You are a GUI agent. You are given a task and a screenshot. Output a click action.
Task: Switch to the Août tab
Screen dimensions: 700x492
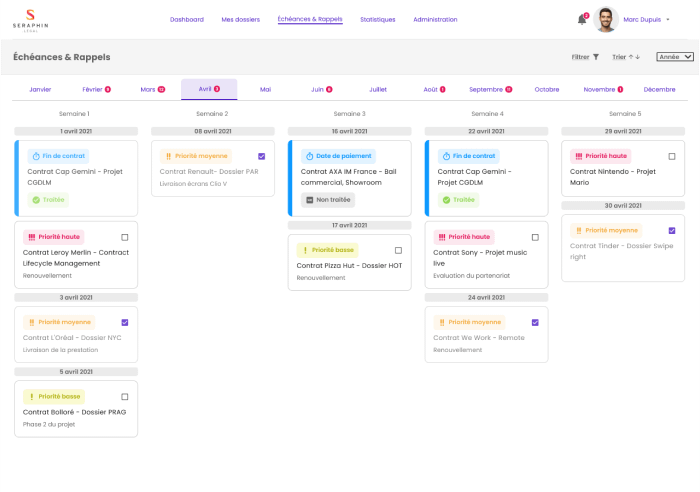(x=434, y=89)
